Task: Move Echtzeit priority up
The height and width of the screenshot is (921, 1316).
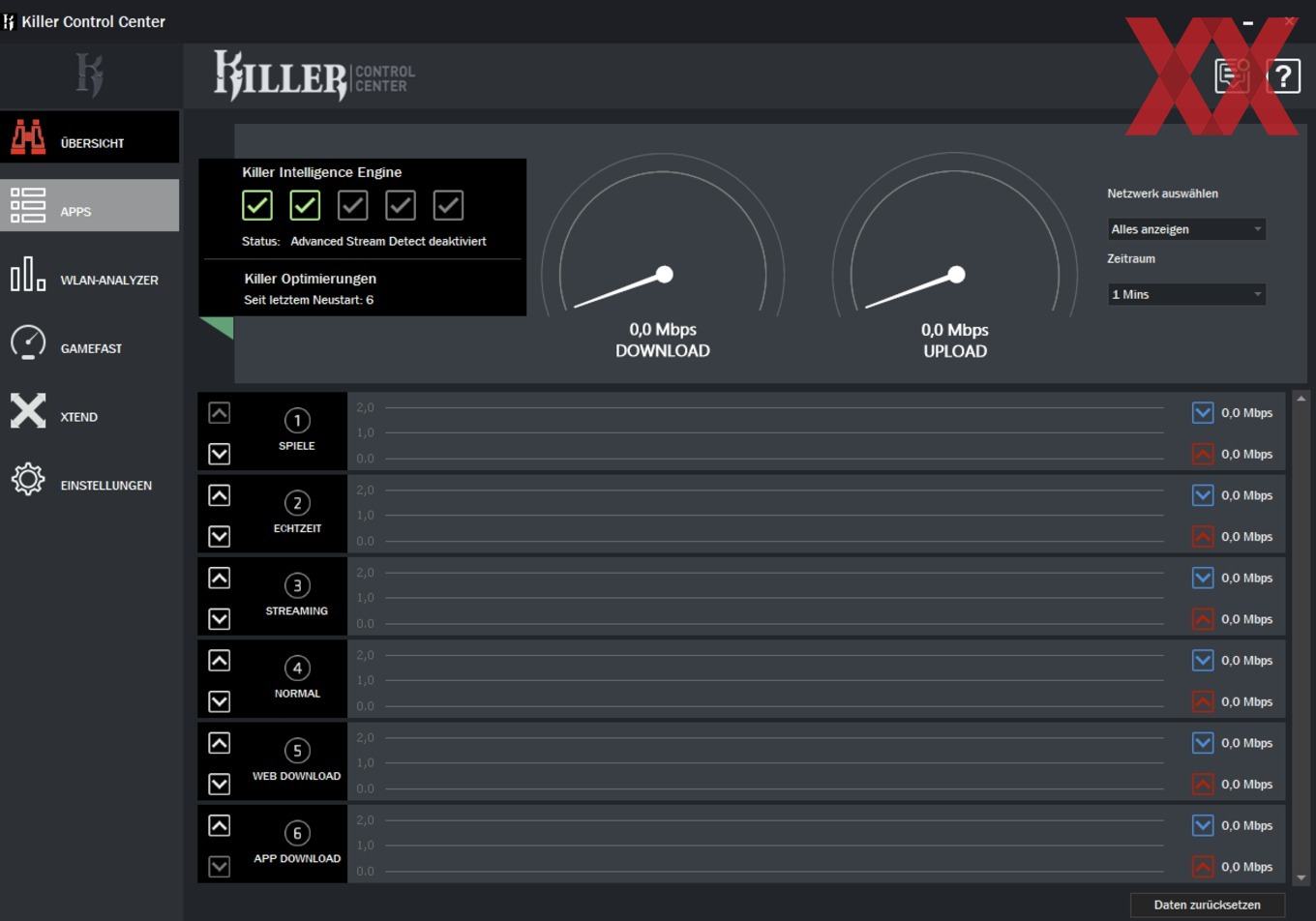Action: [x=220, y=495]
